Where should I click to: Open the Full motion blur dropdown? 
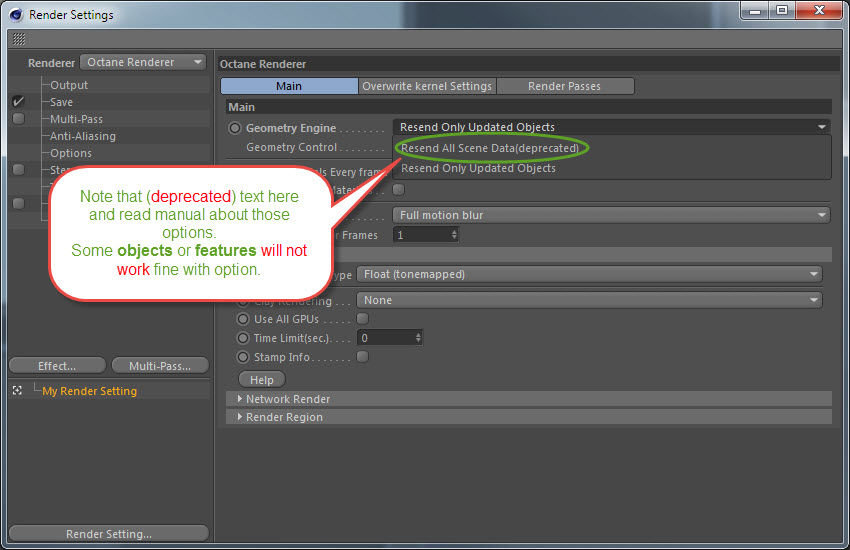point(611,215)
